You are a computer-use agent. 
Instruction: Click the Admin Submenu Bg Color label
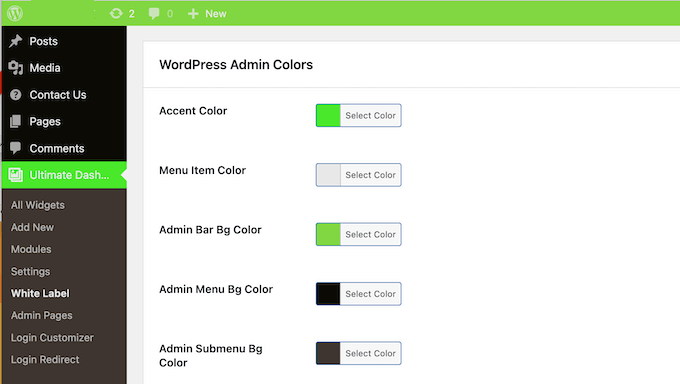[211, 356]
